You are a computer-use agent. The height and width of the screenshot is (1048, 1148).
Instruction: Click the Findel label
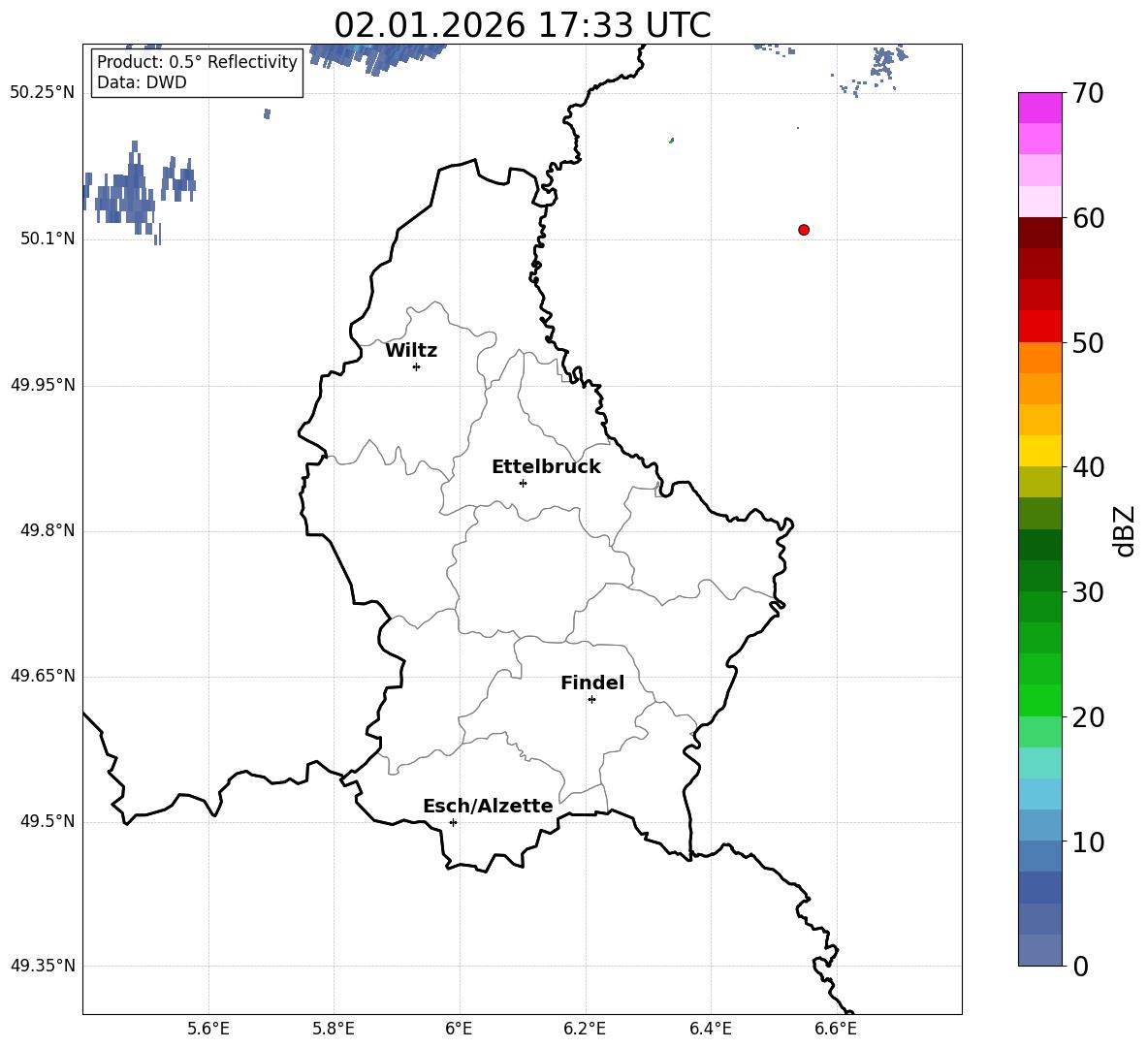click(592, 683)
